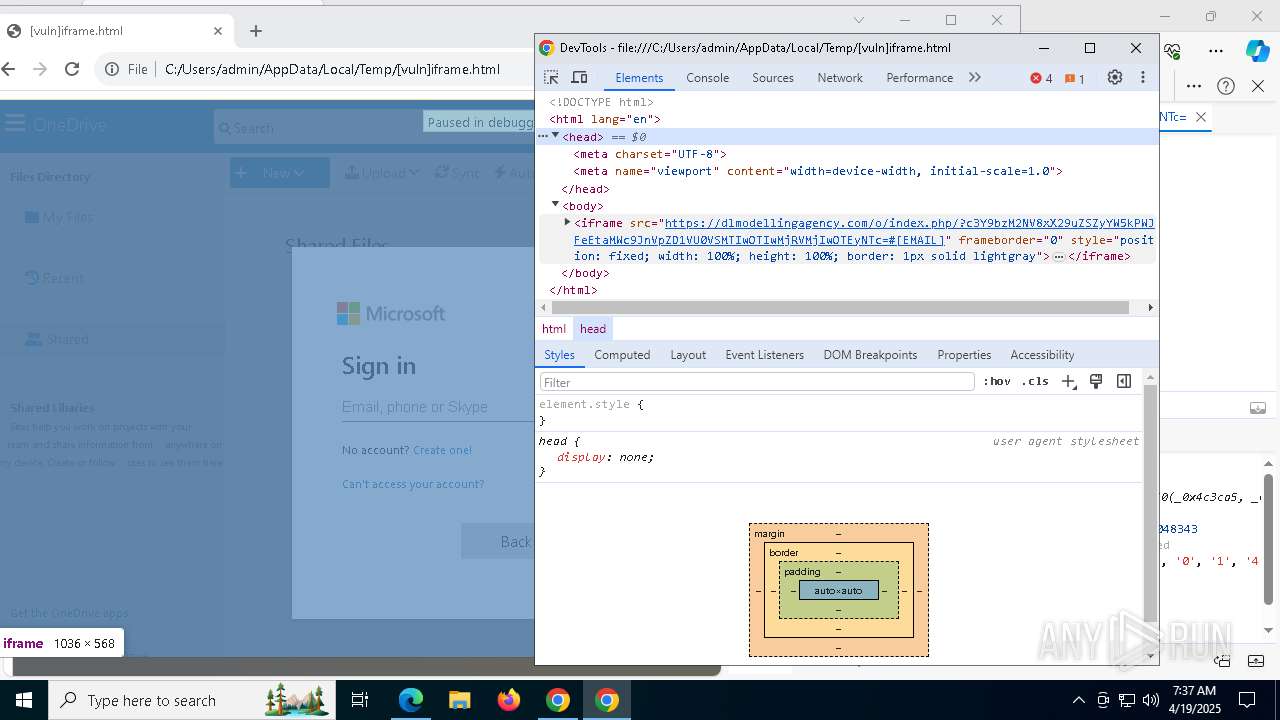This screenshot has height=720, width=1280.
Task: Open the actions dots beside the head node
Action: tap(543, 136)
